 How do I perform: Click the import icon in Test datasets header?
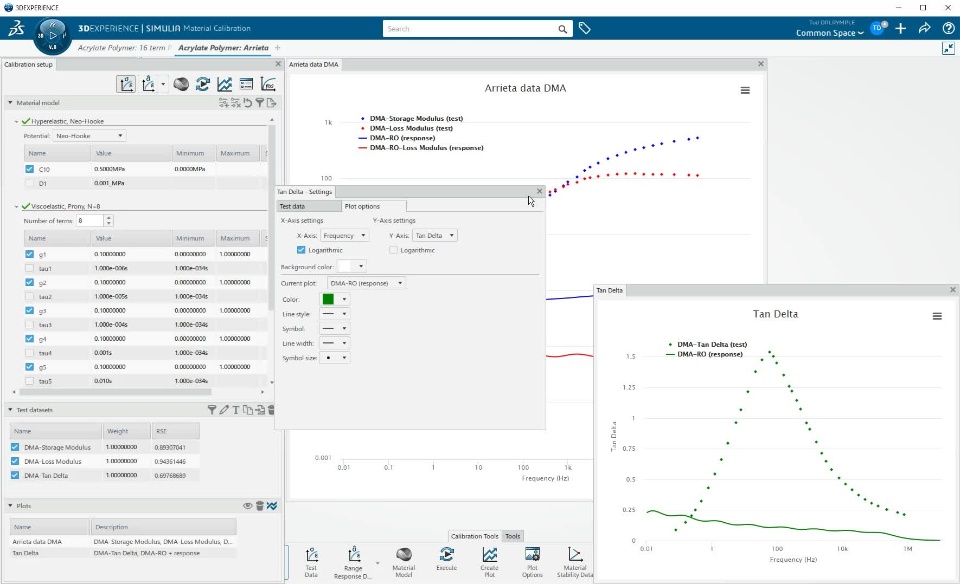pyautogui.click(x=260, y=410)
